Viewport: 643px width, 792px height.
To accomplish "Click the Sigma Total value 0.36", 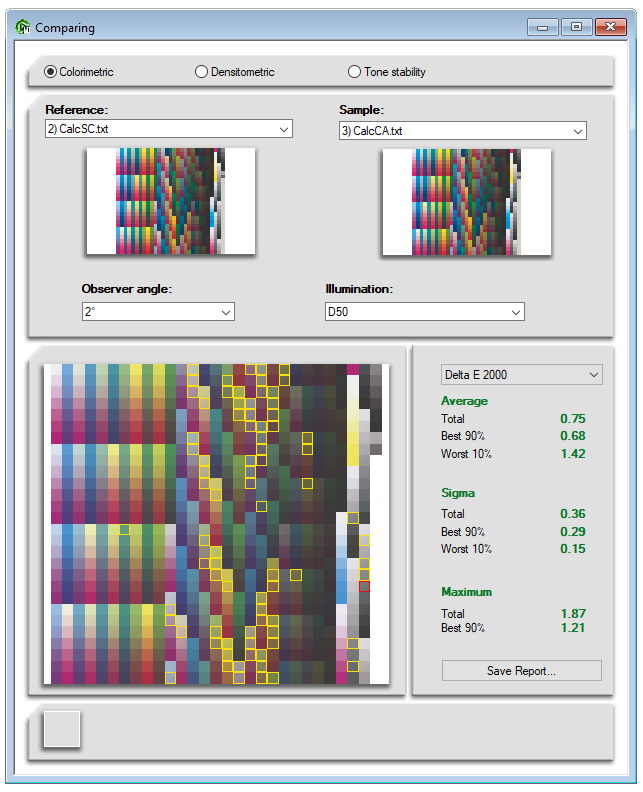I will click(x=573, y=514).
